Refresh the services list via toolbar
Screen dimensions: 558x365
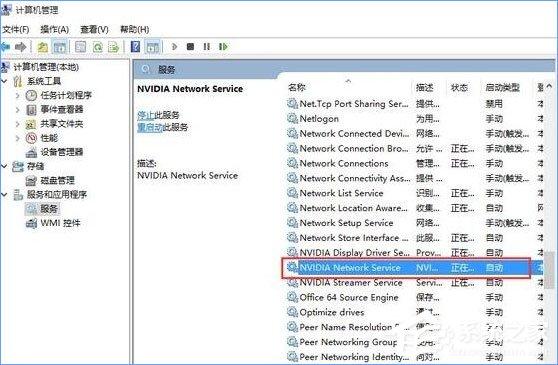pyautogui.click(x=98, y=47)
